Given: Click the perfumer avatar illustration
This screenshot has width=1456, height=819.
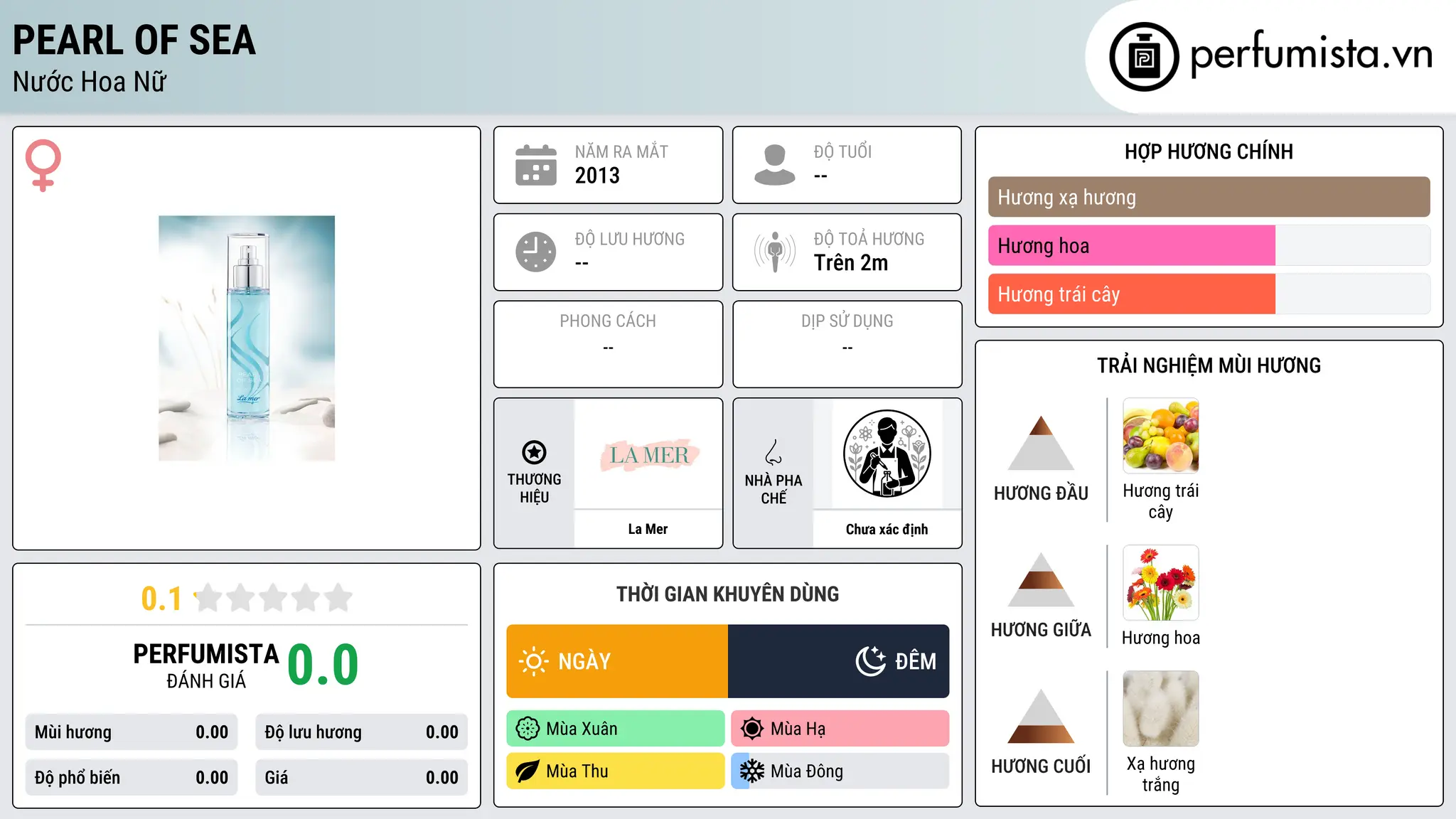Looking at the screenshot, I should coord(887,454).
